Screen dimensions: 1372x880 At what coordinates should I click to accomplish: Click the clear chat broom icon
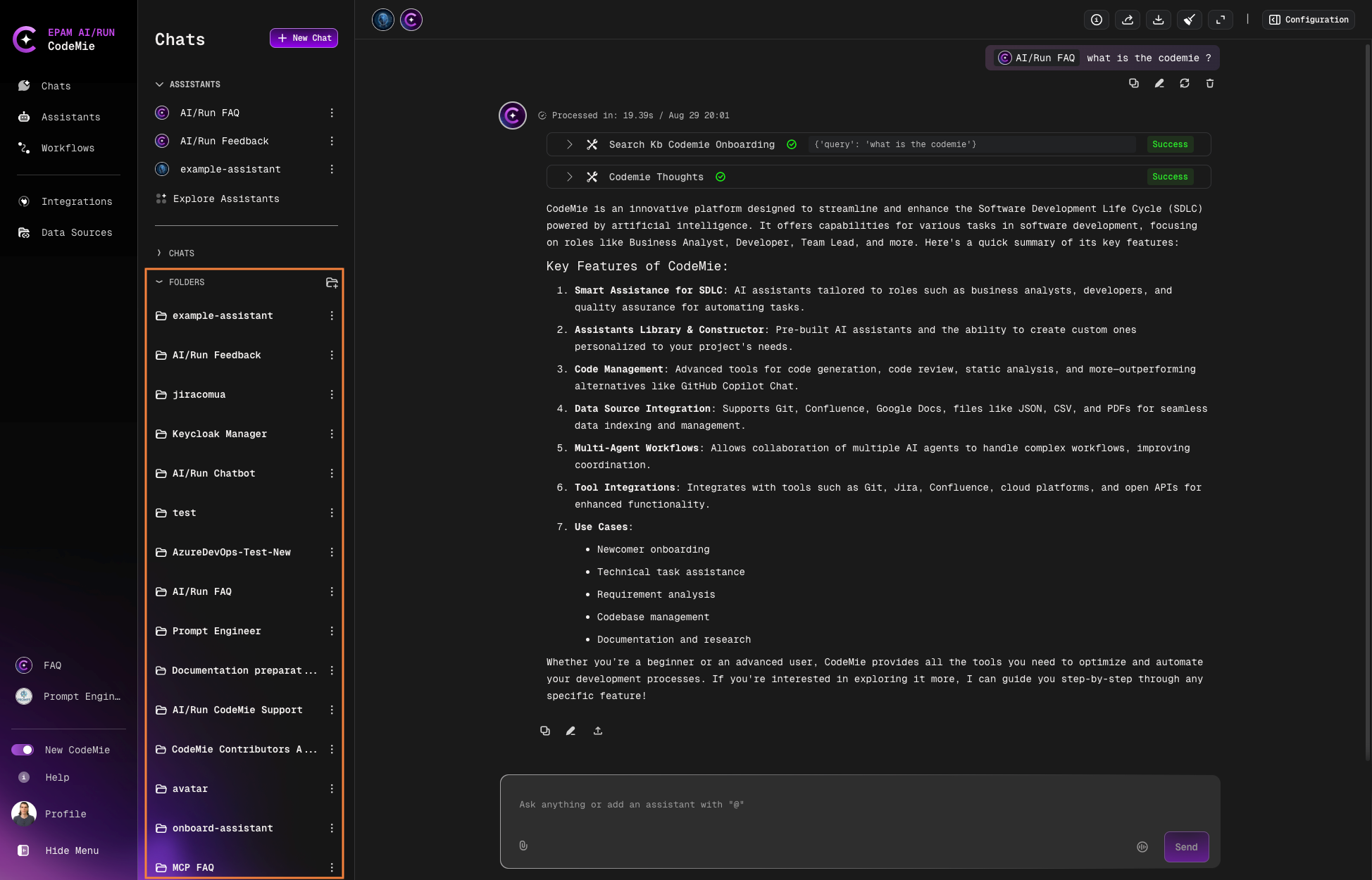click(1190, 20)
